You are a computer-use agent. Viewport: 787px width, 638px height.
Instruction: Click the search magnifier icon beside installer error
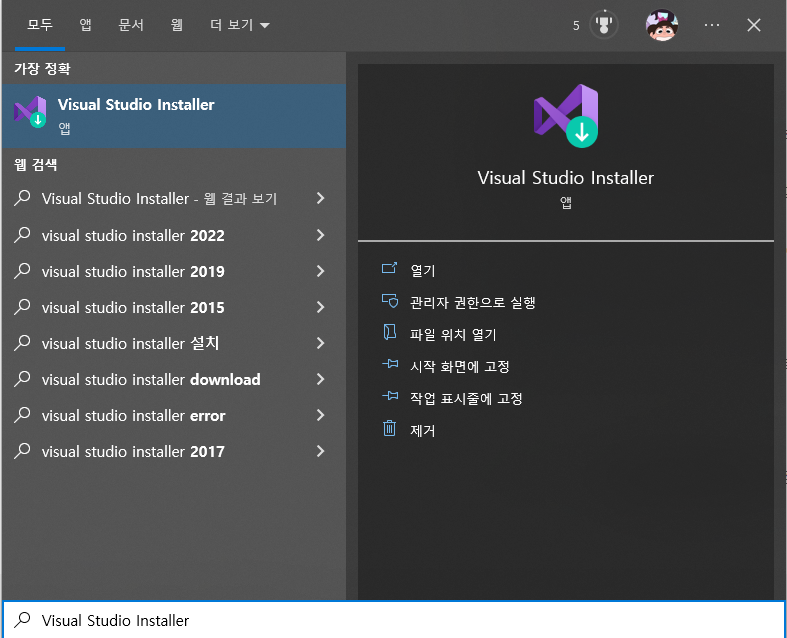click(x=22, y=415)
